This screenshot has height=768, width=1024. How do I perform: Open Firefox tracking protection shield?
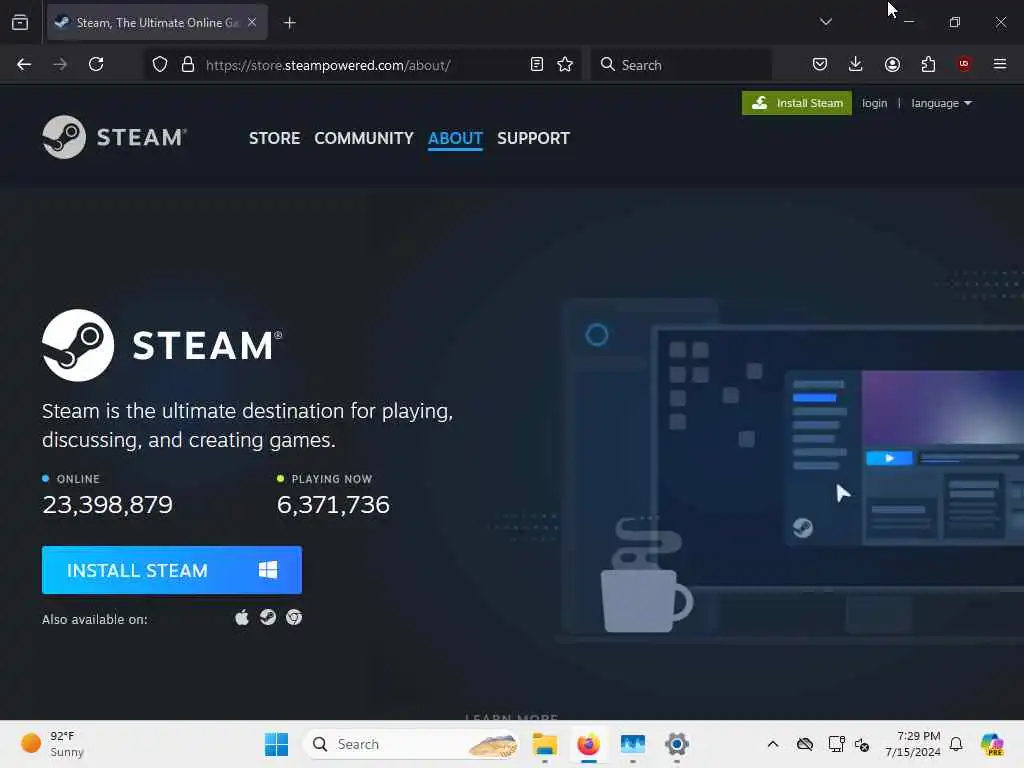pyautogui.click(x=160, y=65)
